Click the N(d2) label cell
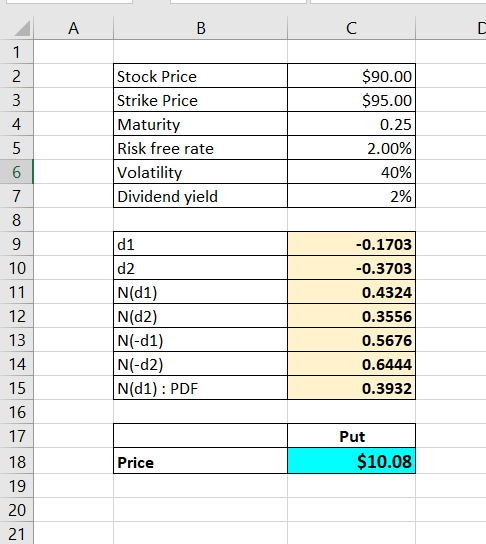Screen dimensions: 486x544 (x=201, y=316)
